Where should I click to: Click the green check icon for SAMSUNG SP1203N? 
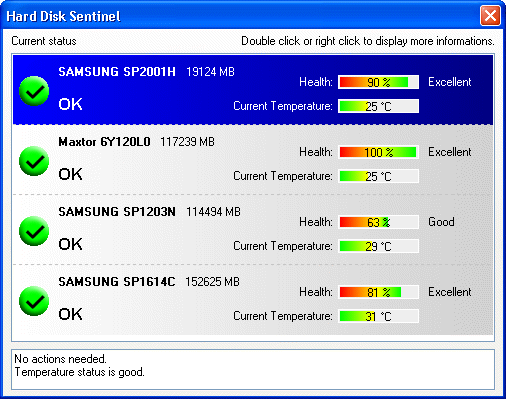tap(34, 231)
